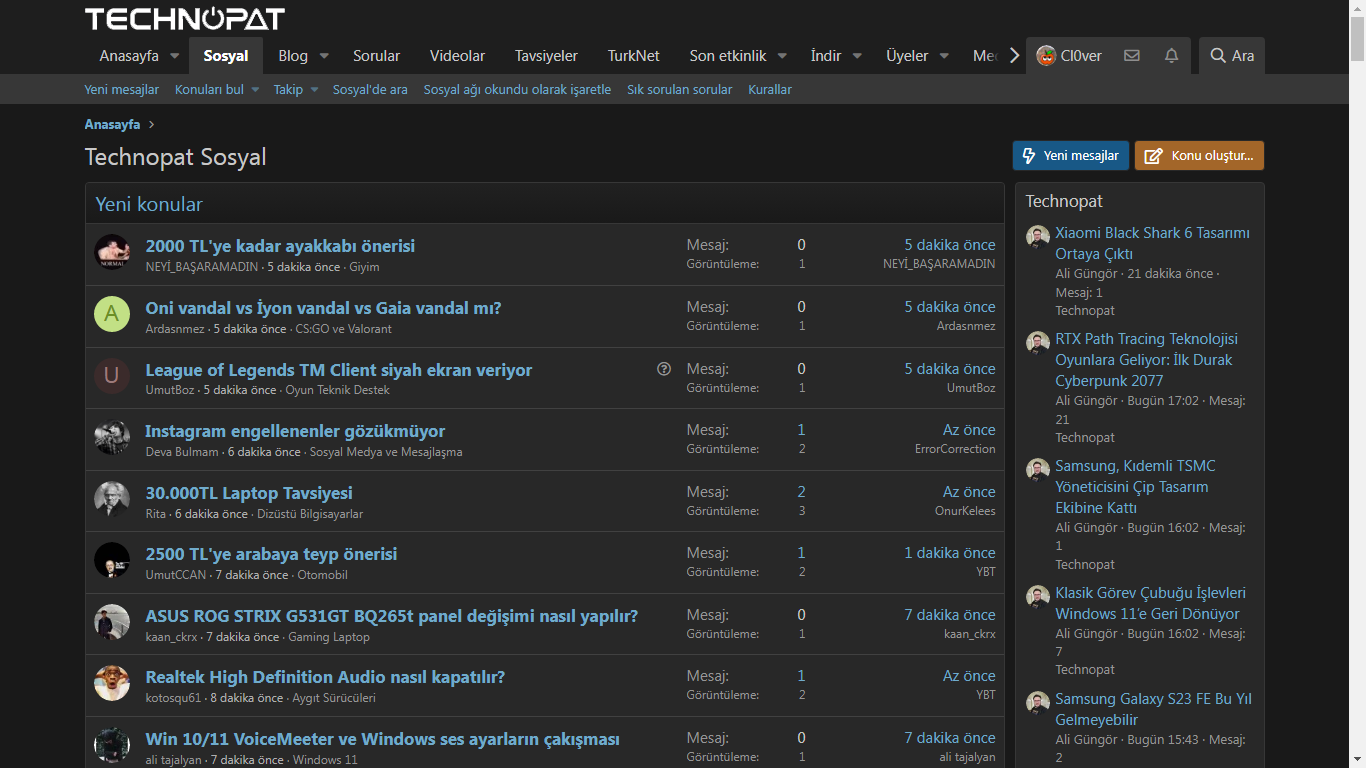This screenshot has height=768, width=1366.
Task: Click author avatar beside Klasik Görev Çubuğu article
Action: (1037, 597)
